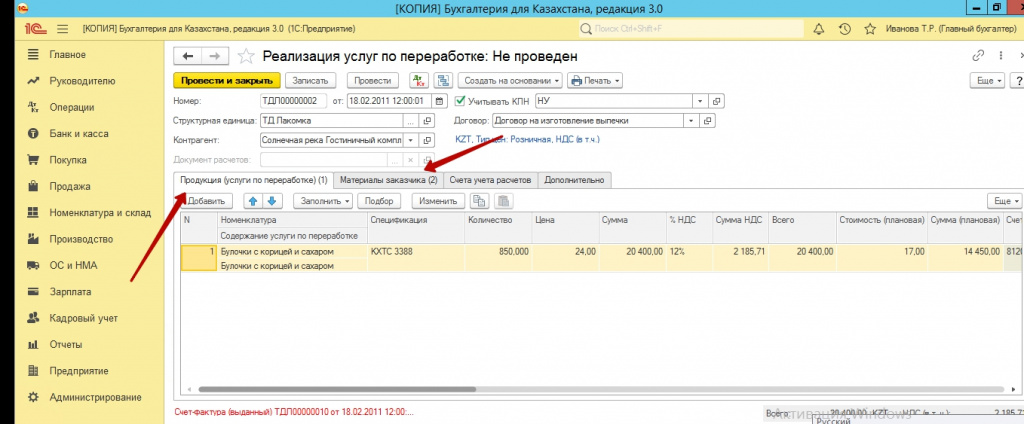The width and height of the screenshot is (1024, 424).
Task: Open the calendar date picker icon
Action: coord(440,101)
